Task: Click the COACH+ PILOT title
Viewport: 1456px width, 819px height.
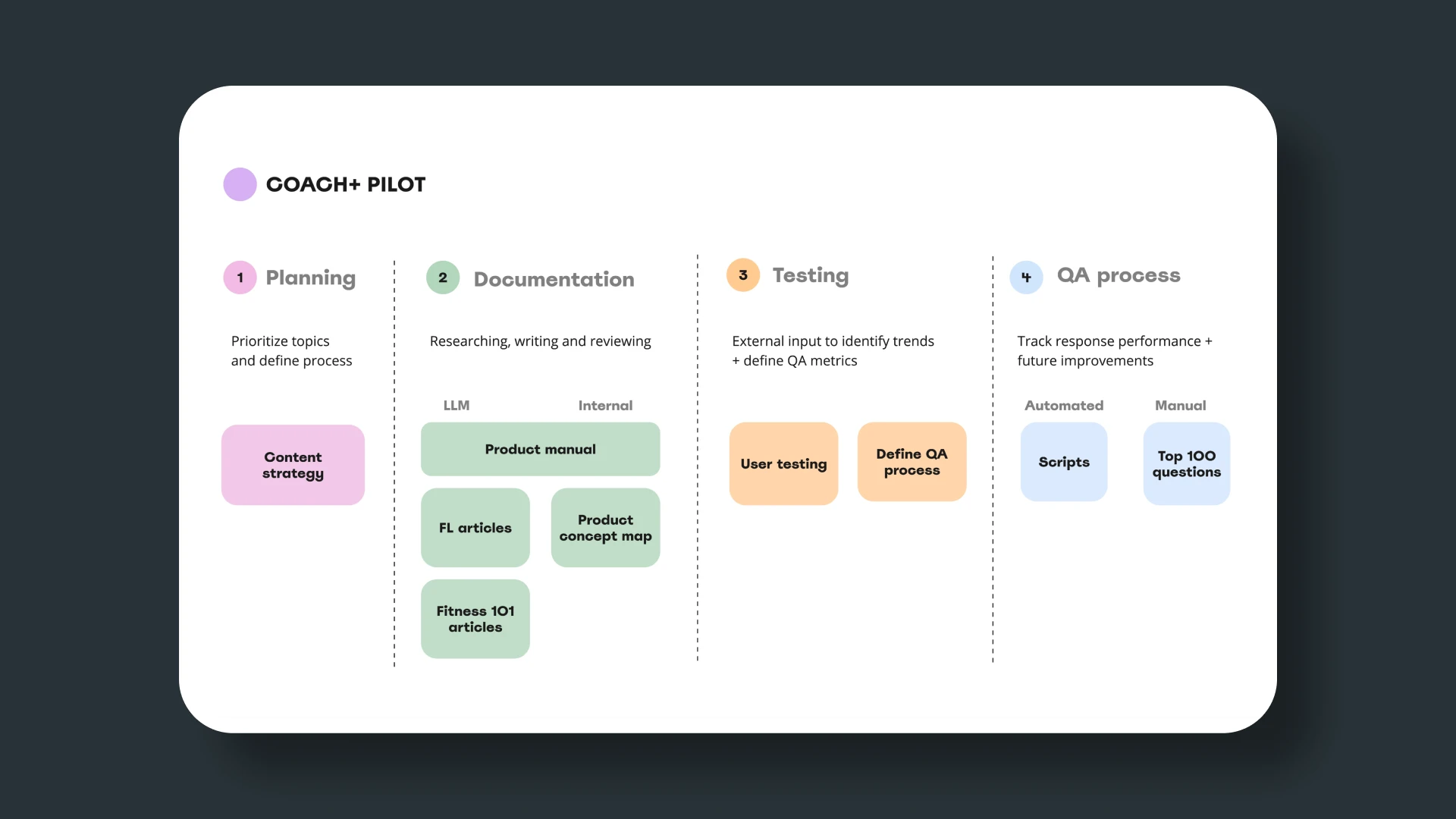Action: tap(346, 184)
